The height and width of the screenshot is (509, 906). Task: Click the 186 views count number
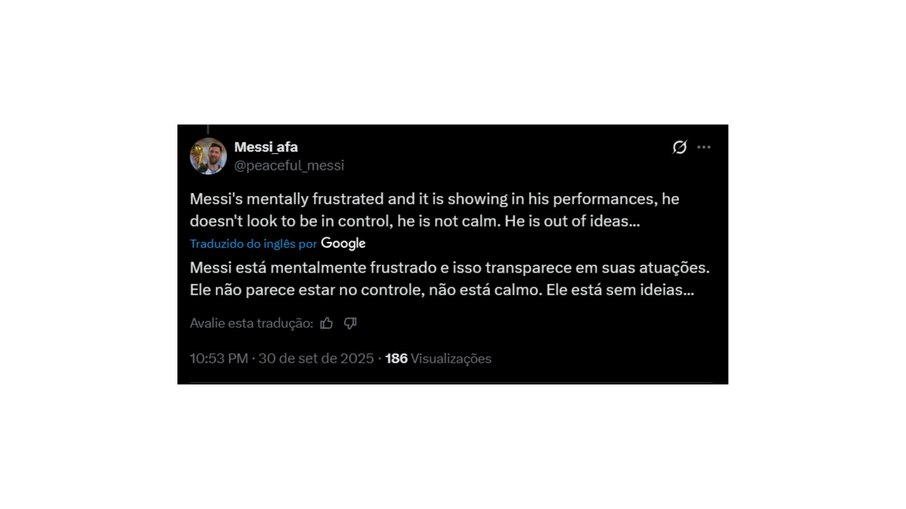point(396,358)
